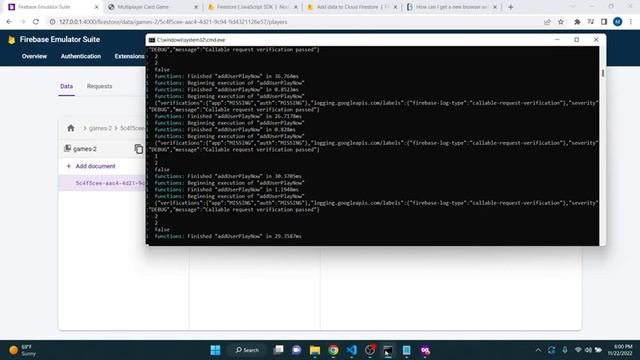This screenshot has height=360, width=640.
Task: Toggle the Chrome side panel icon
Action: click(604, 22)
